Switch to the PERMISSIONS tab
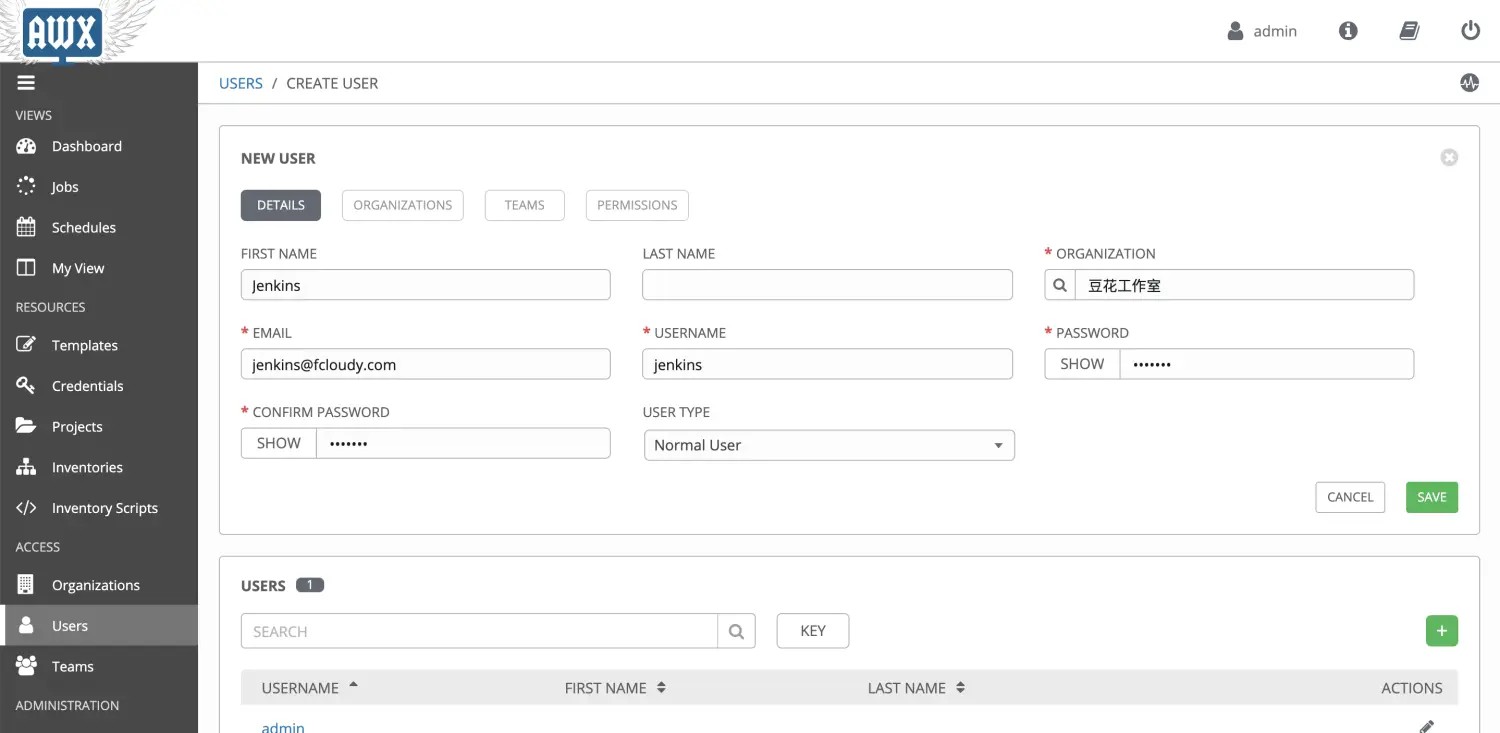The image size is (1500, 733). [x=637, y=205]
